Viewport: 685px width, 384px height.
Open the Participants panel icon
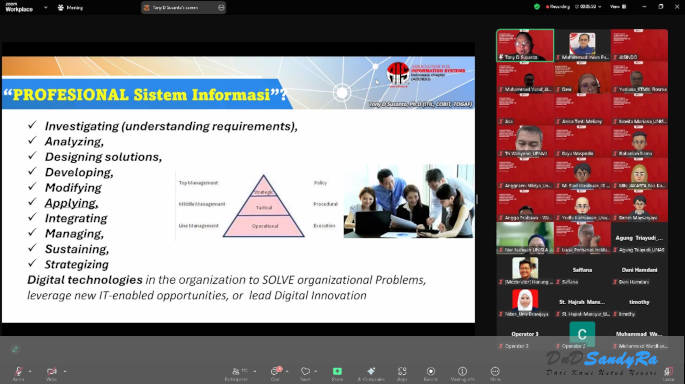coord(236,372)
